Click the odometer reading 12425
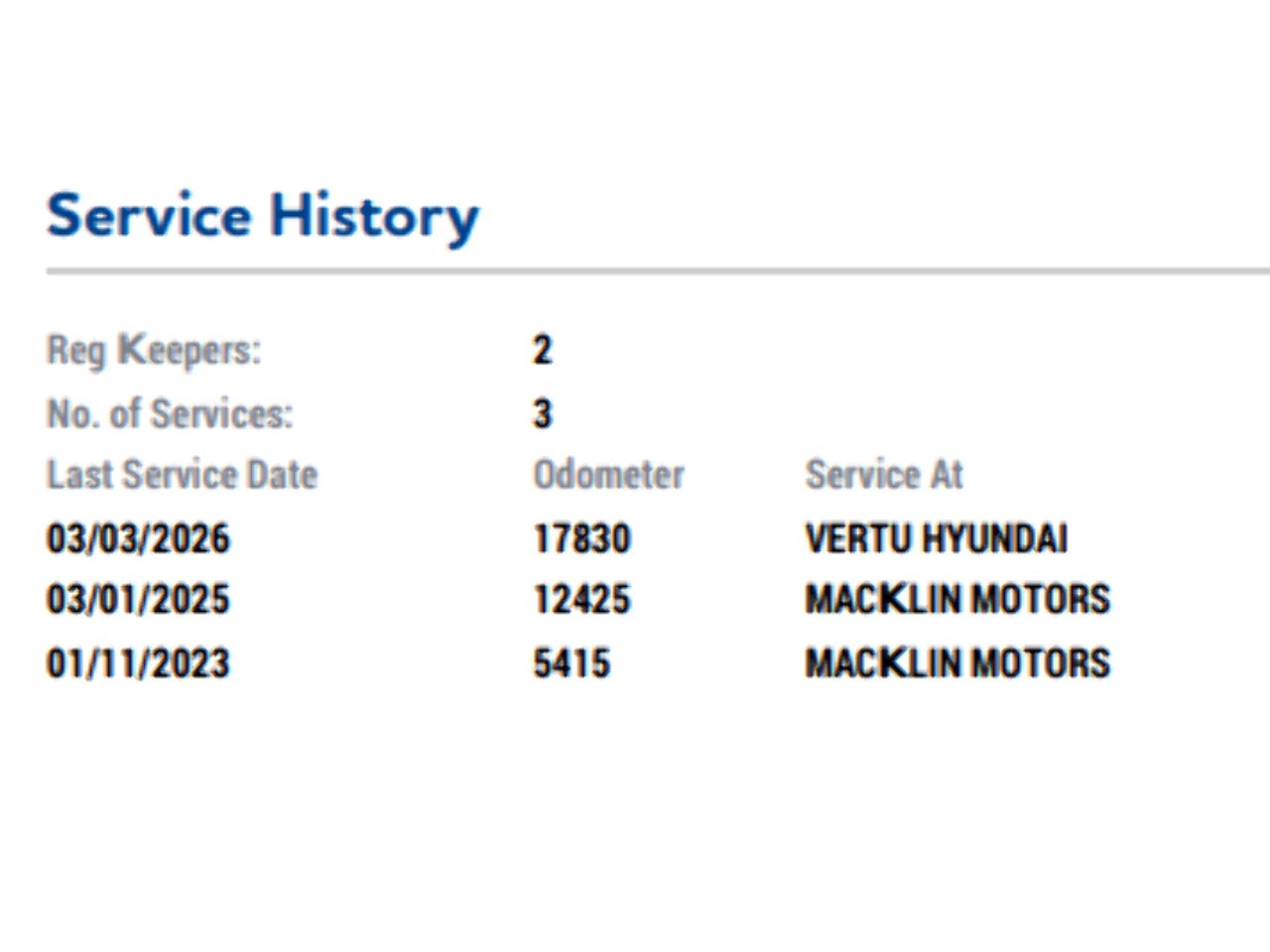The width and height of the screenshot is (1270, 952). (x=581, y=600)
